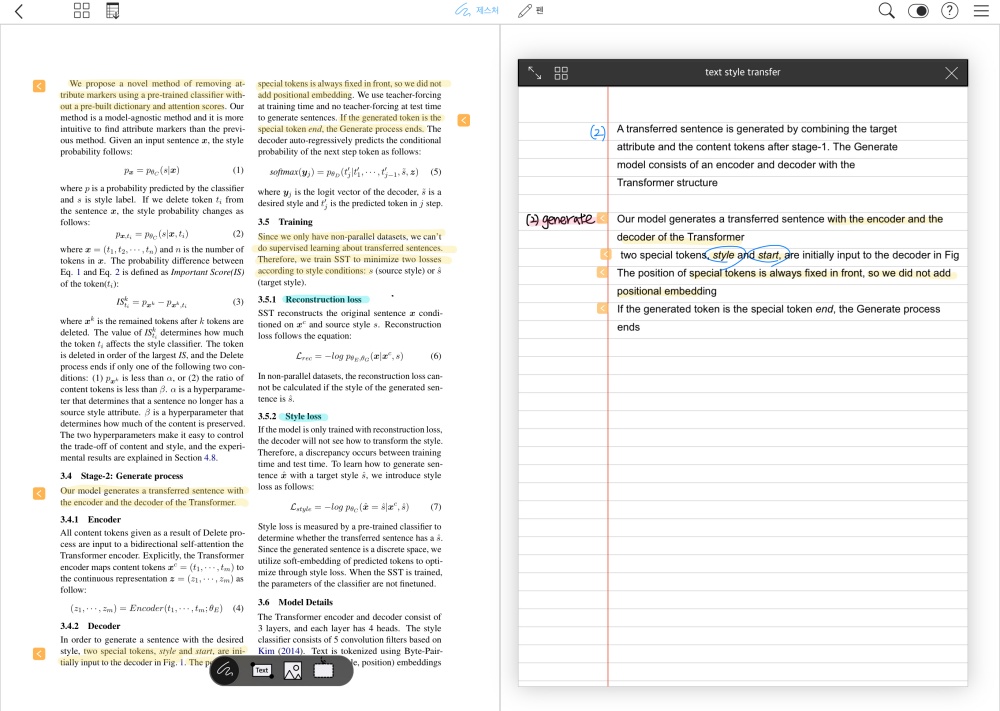Open page thumbnails grid in top toolbar

click(82, 12)
